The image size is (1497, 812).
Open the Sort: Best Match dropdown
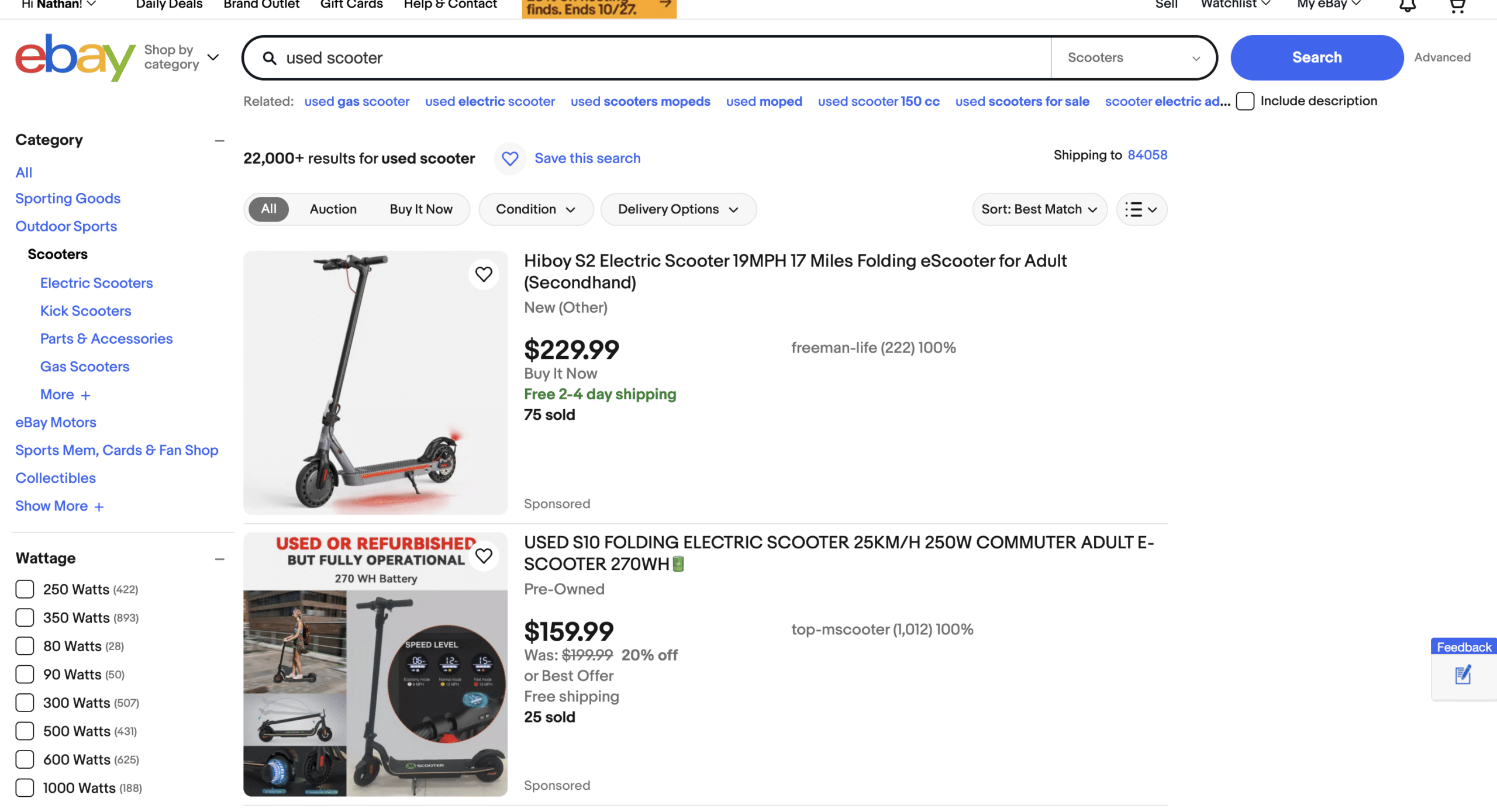1039,209
